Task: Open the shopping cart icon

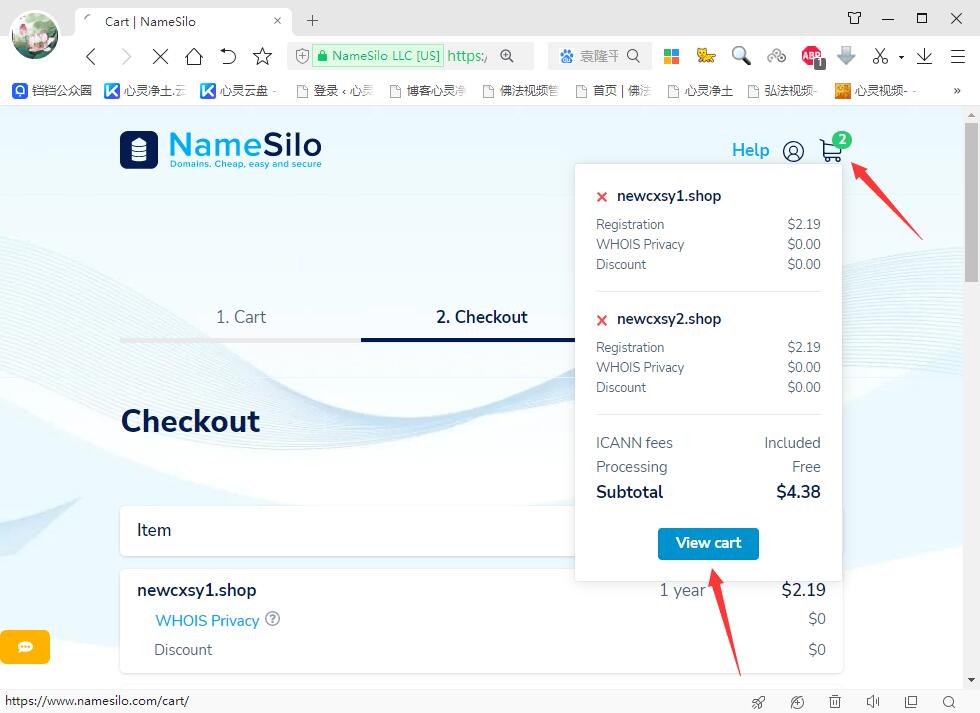Action: point(831,151)
